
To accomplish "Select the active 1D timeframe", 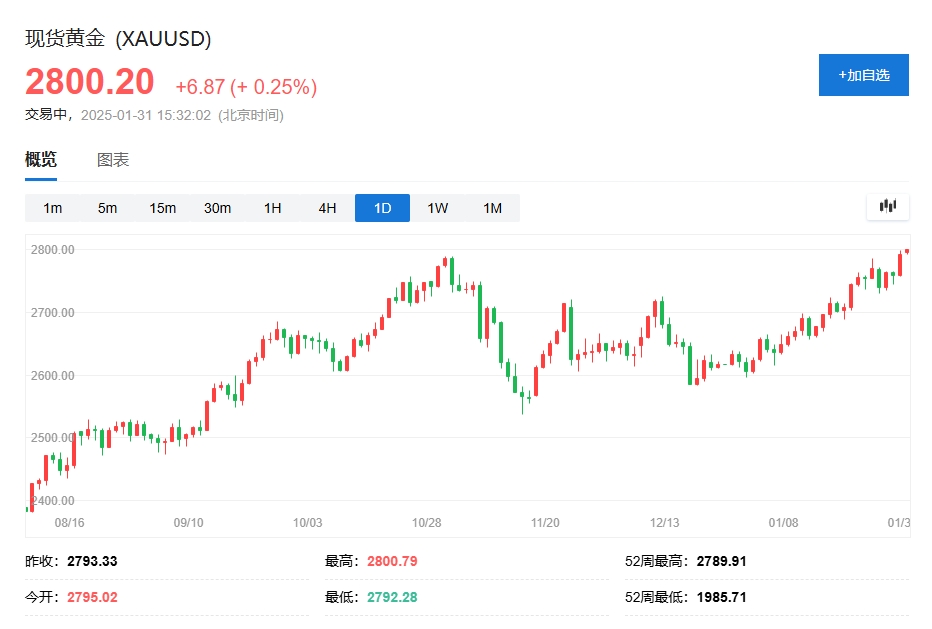I will pos(382,207).
